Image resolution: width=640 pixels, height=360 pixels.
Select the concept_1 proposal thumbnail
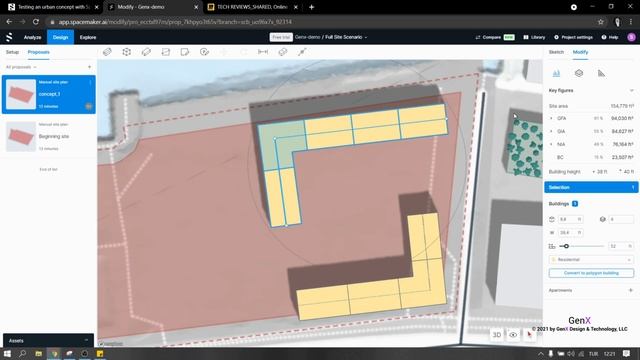pos(21,94)
